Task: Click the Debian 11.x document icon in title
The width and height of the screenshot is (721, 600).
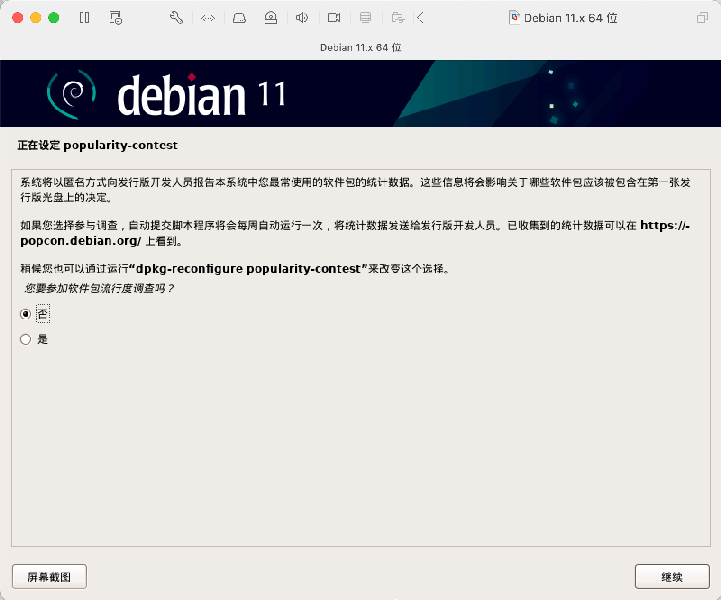Action: pyautogui.click(x=515, y=18)
